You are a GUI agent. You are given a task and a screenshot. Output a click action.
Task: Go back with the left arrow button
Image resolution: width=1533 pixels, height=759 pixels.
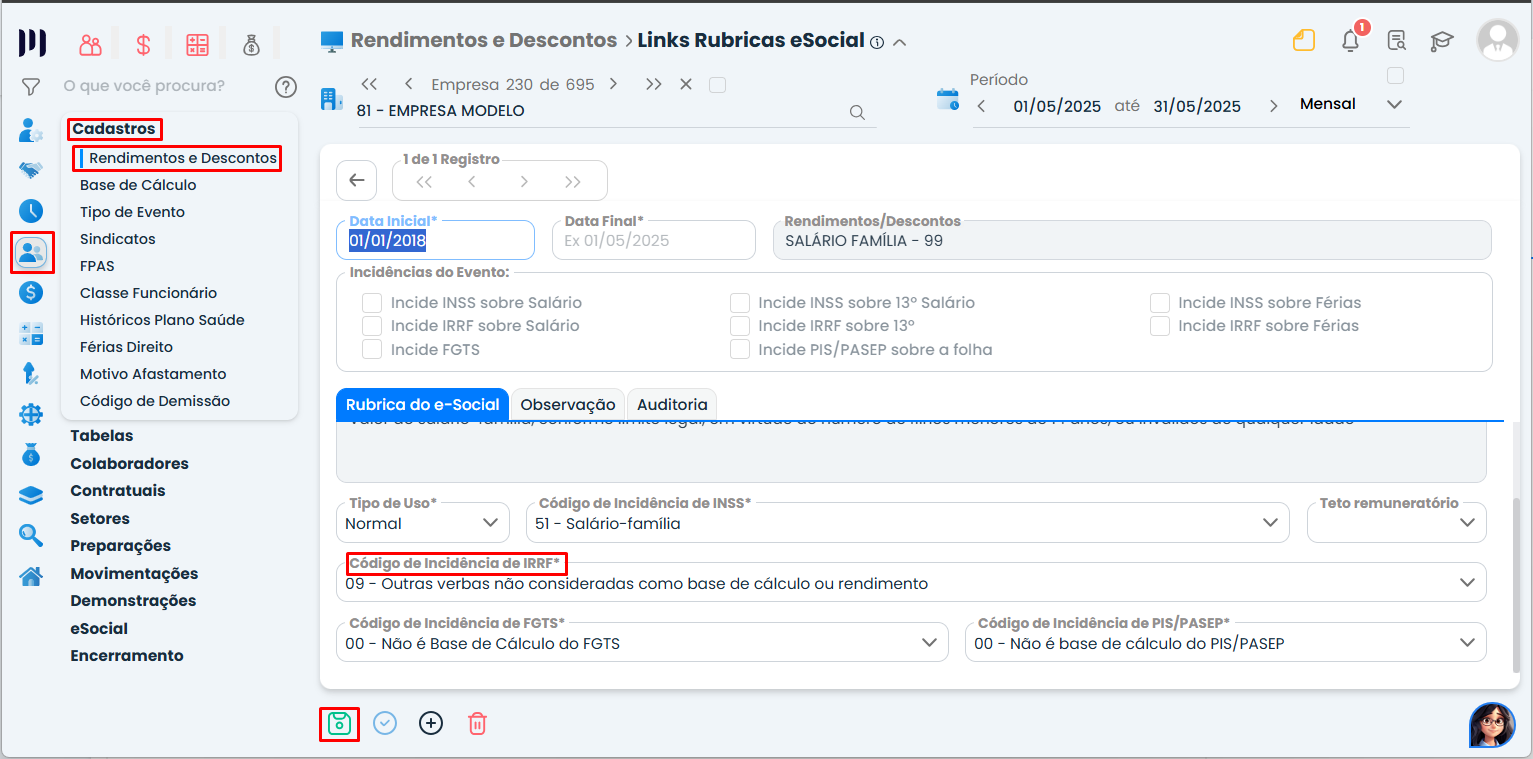click(357, 181)
